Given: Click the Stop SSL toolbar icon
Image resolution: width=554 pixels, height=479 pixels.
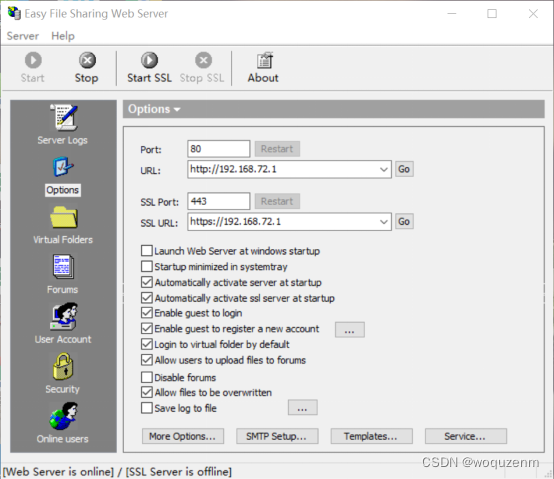Looking at the screenshot, I should (204, 60).
